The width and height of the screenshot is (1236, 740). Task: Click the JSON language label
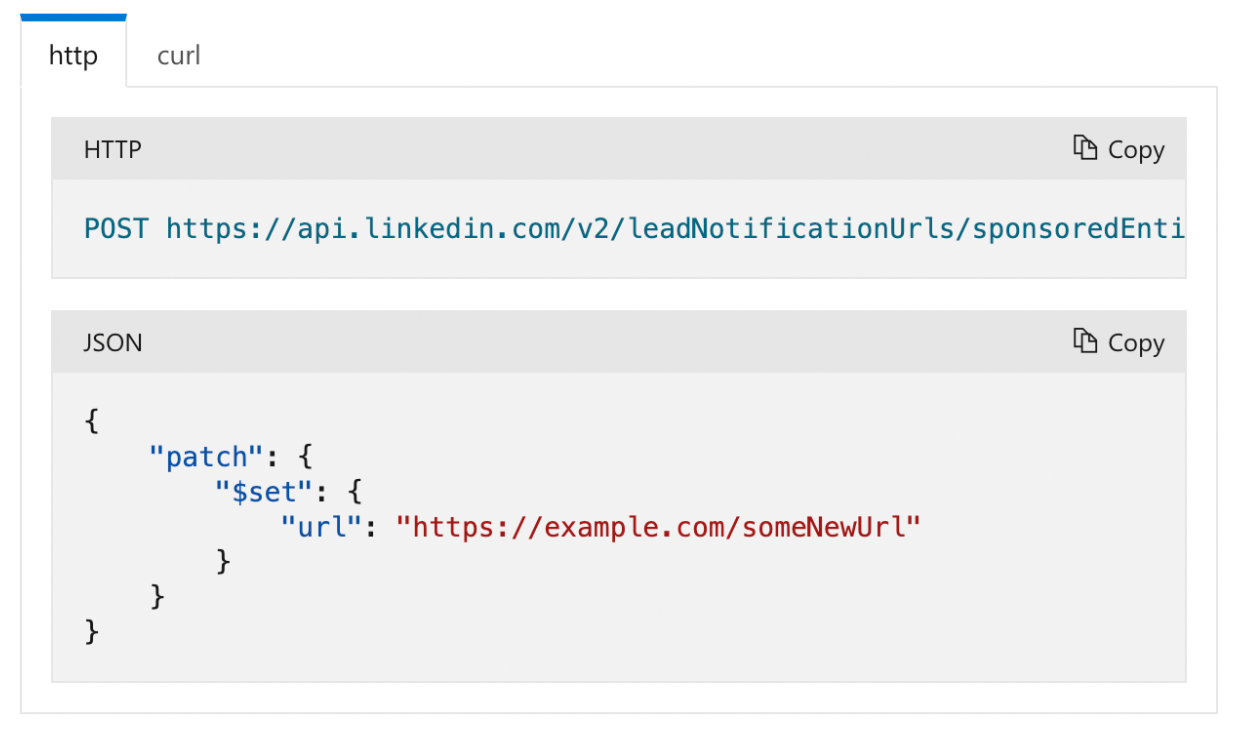pos(113,343)
